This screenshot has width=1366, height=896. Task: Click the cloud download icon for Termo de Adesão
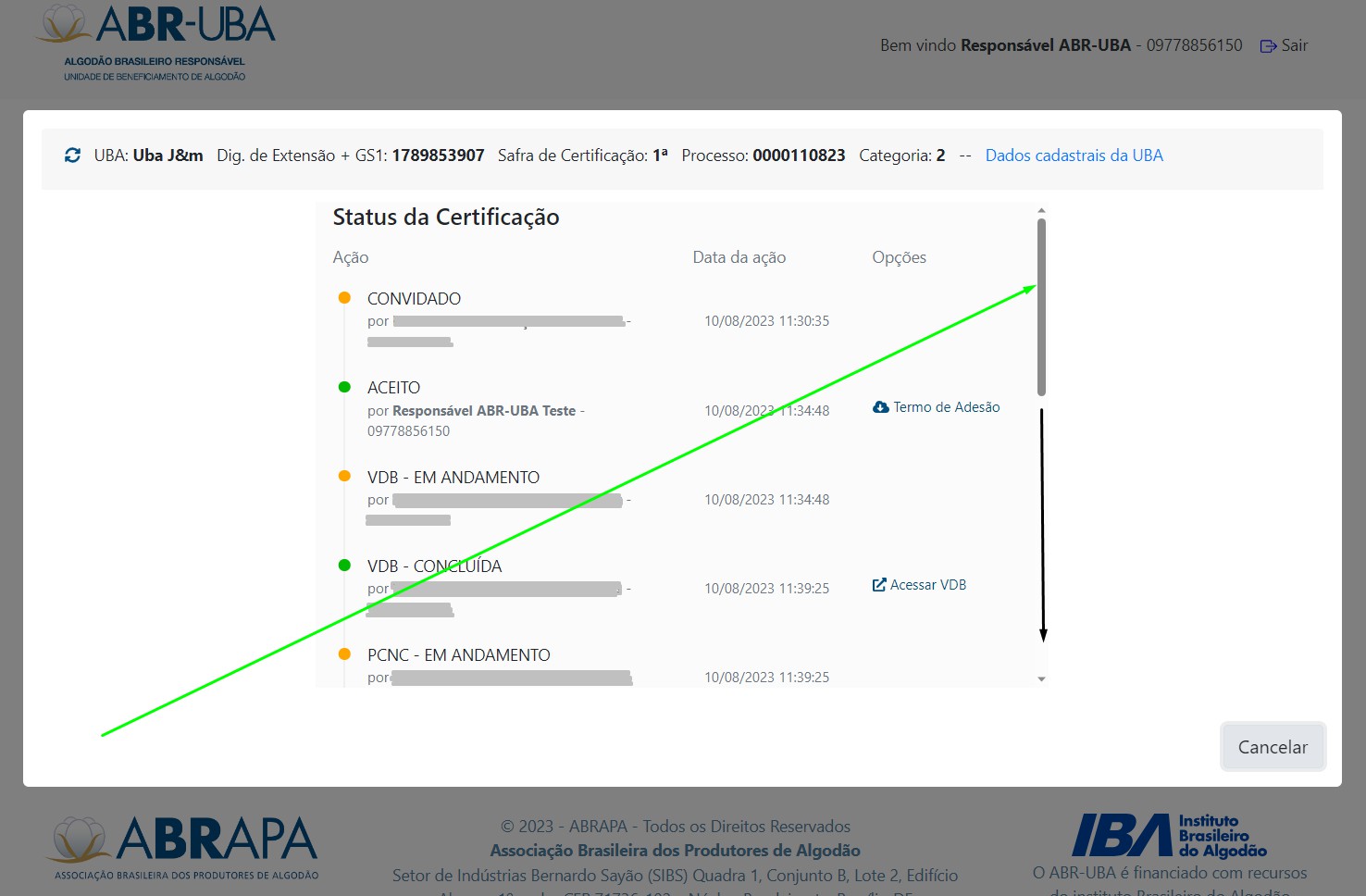click(881, 407)
